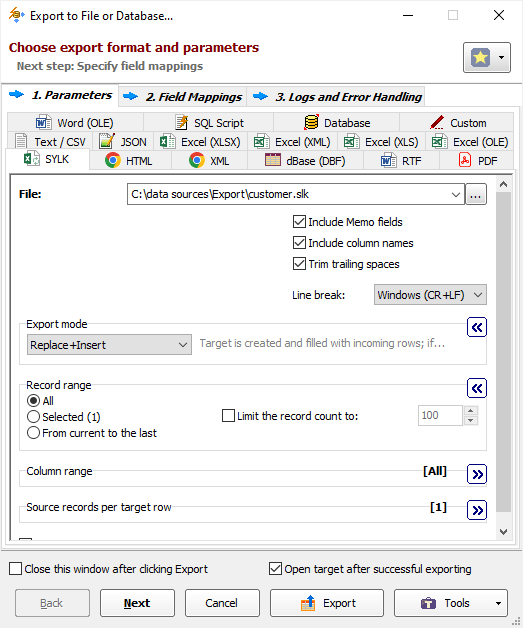Click the vertical scrollbar down arrow

[x=504, y=532]
